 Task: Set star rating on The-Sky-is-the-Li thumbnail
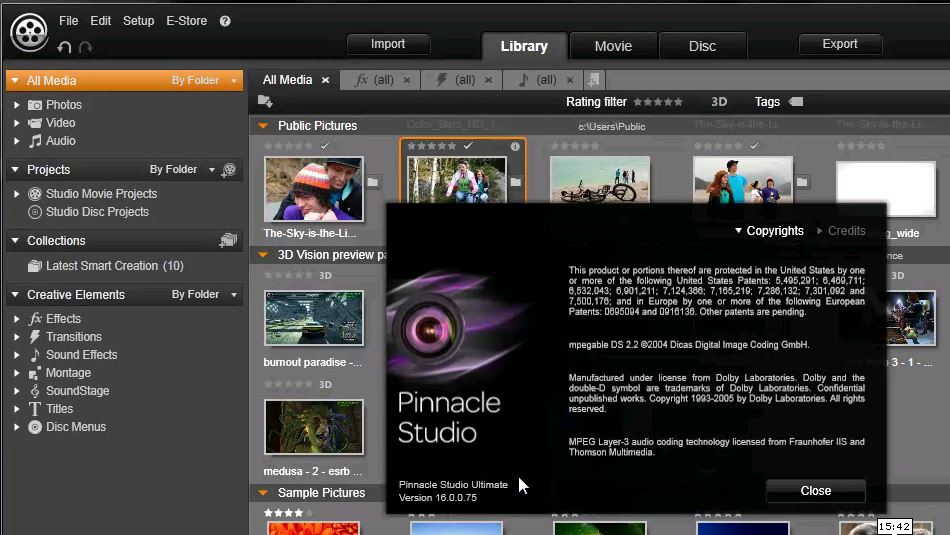288,146
